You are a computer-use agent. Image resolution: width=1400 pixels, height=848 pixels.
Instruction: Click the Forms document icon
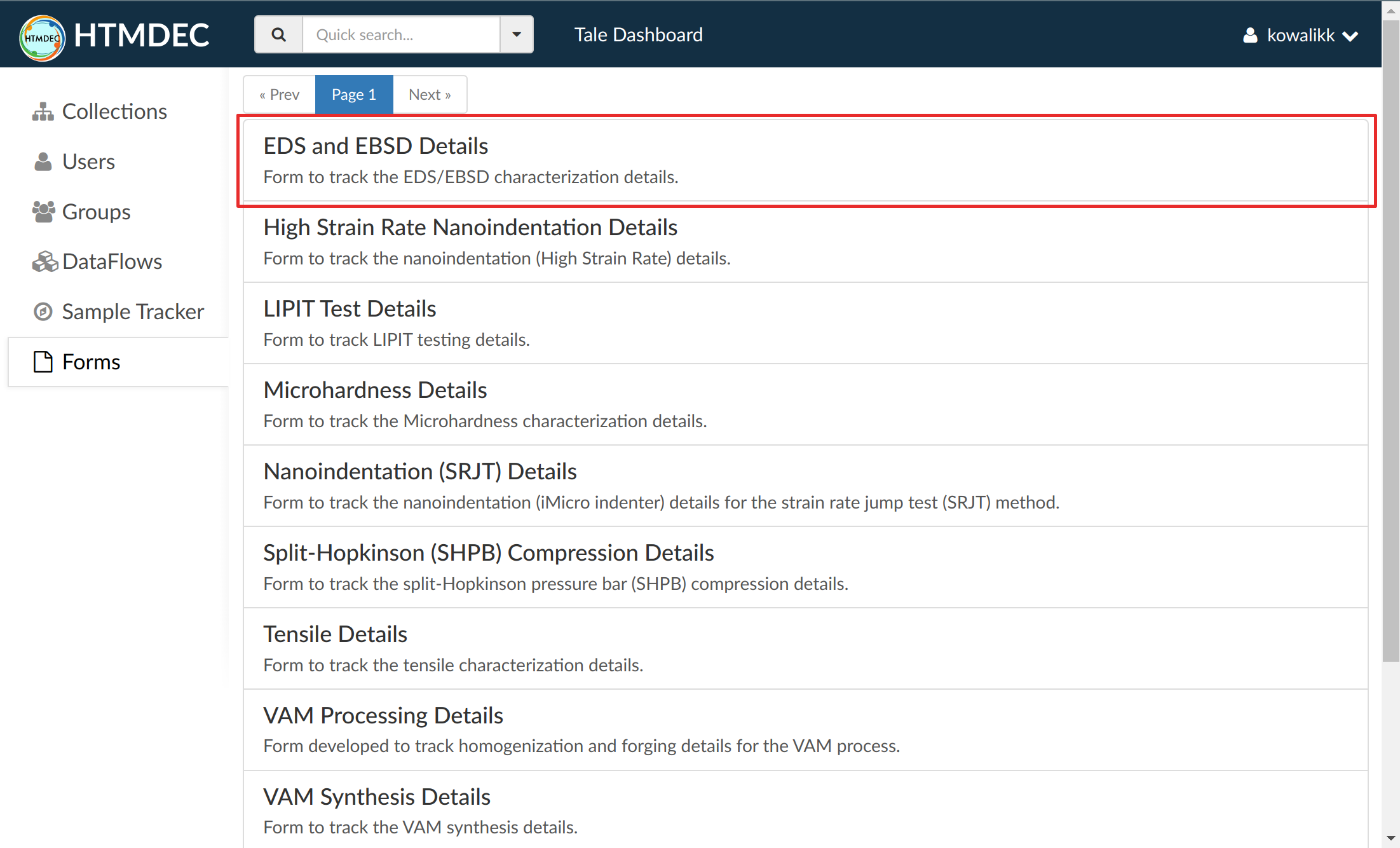pos(42,361)
